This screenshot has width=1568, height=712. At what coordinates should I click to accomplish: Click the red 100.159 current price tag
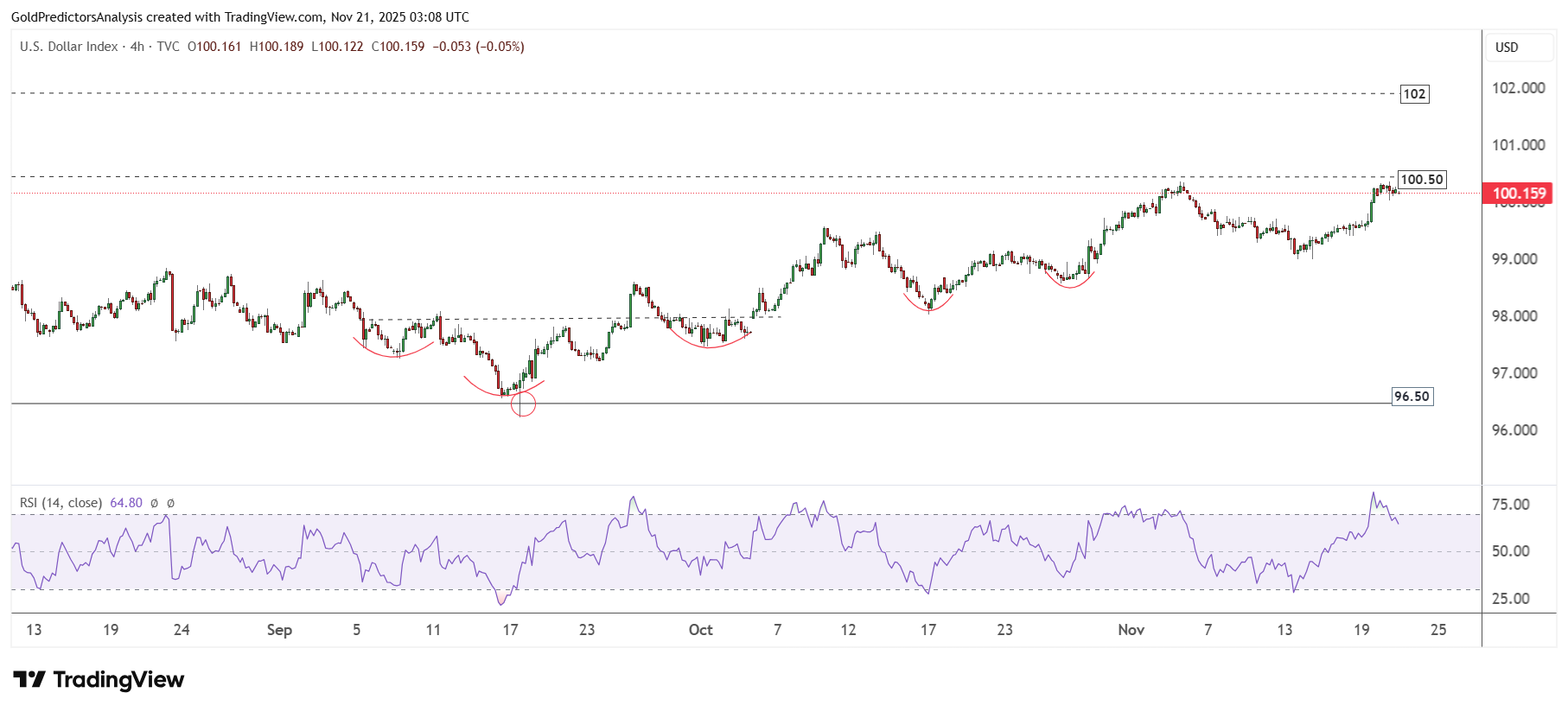click(x=1518, y=194)
